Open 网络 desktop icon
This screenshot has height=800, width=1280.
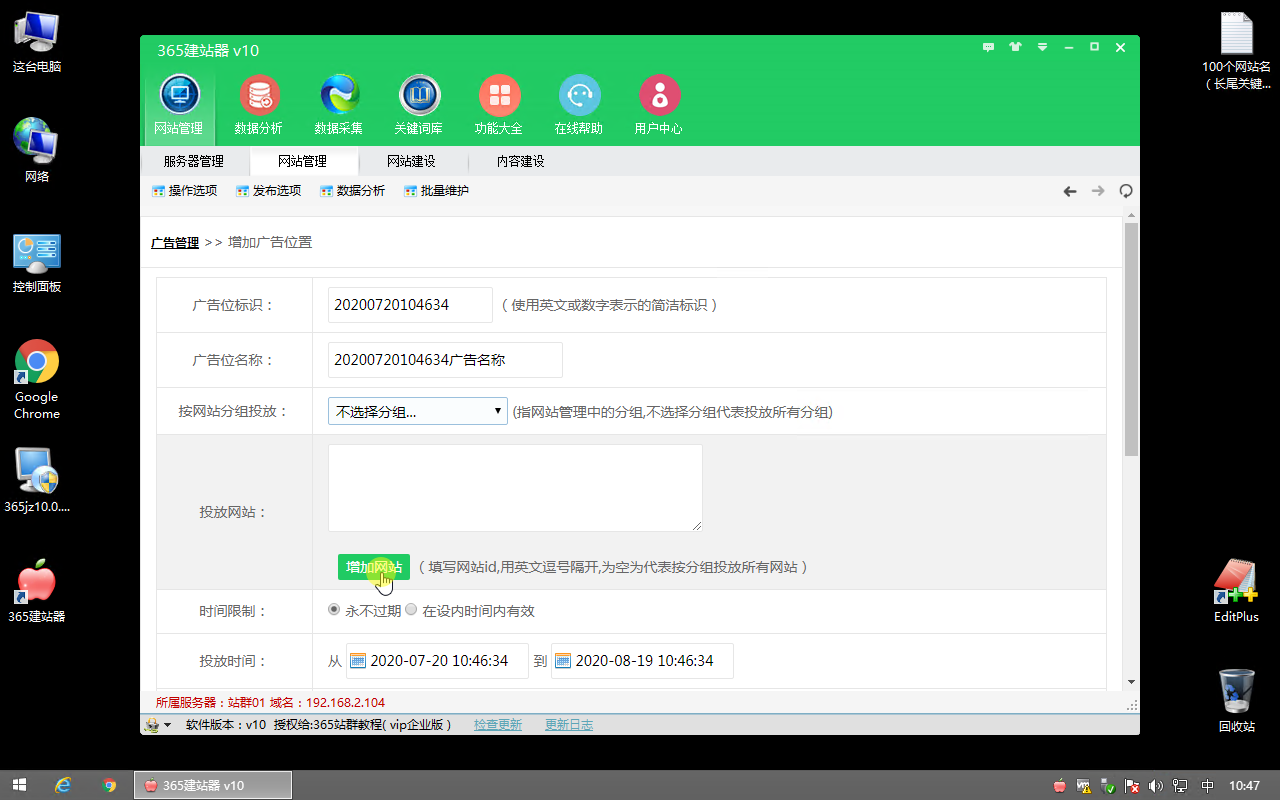[37, 150]
